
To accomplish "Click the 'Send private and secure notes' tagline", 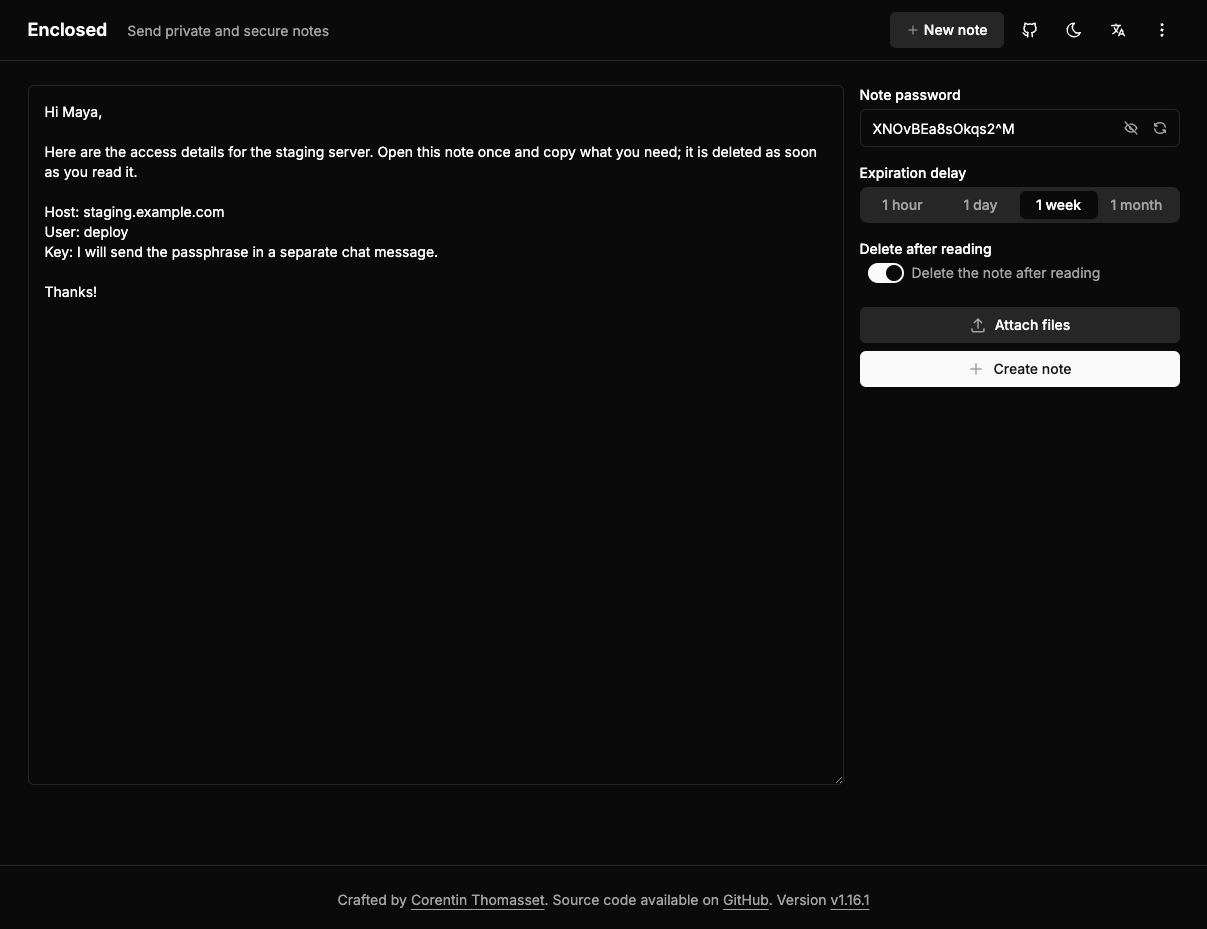I will [228, 31].
